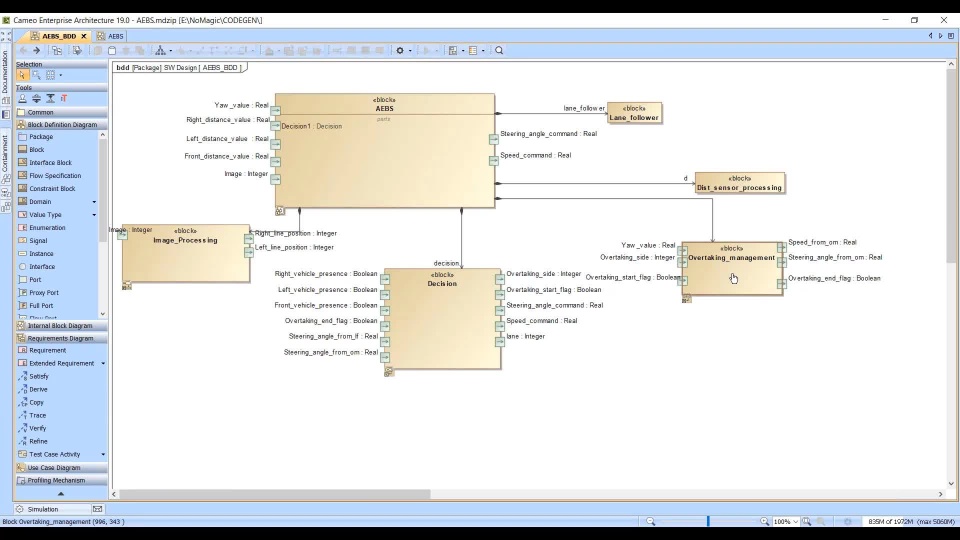Click the layout hierarchy icon in the toolbar
Viewport: 960px width, 540px height.
[160, 51]
